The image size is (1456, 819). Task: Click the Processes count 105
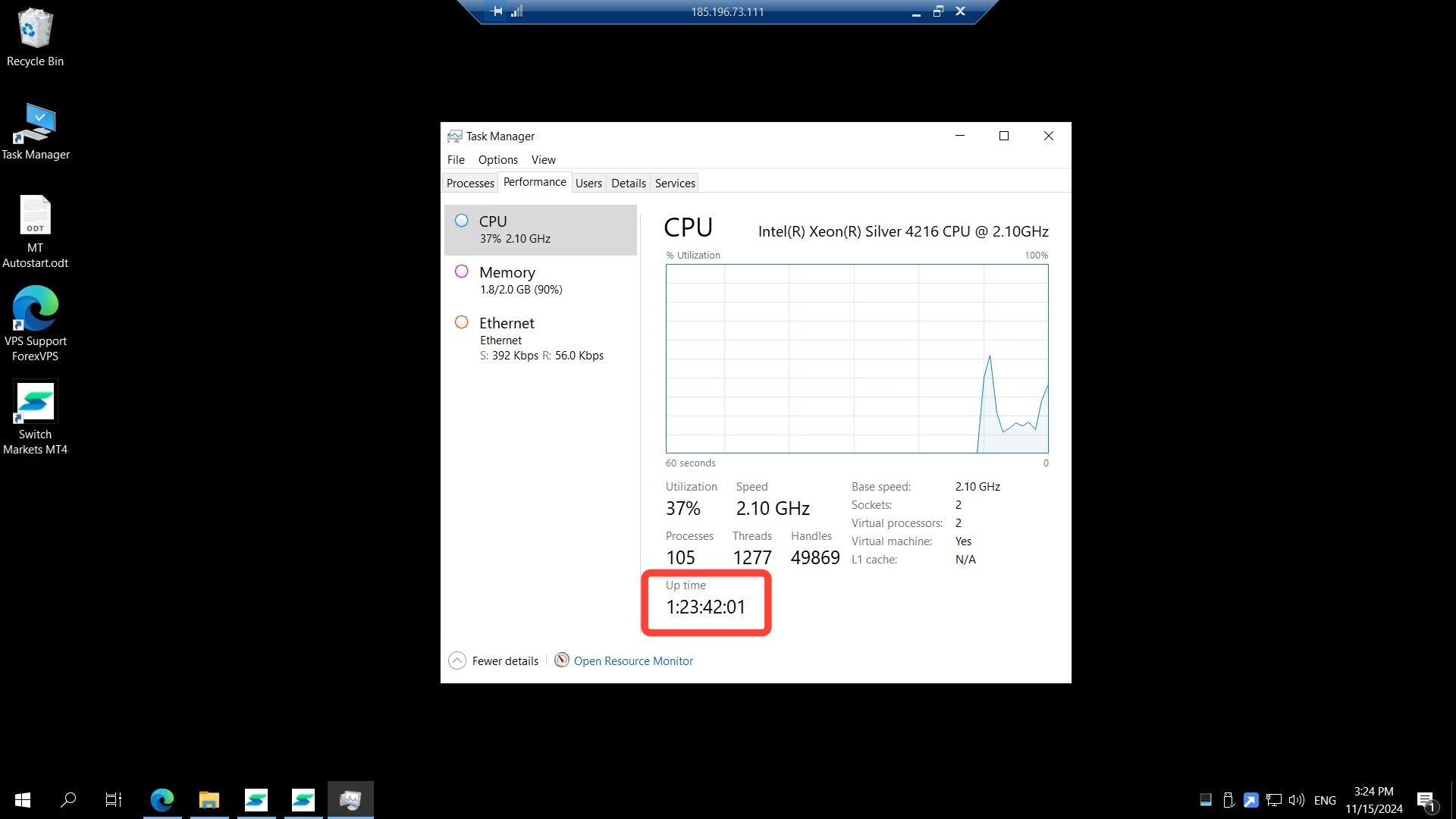680,557
